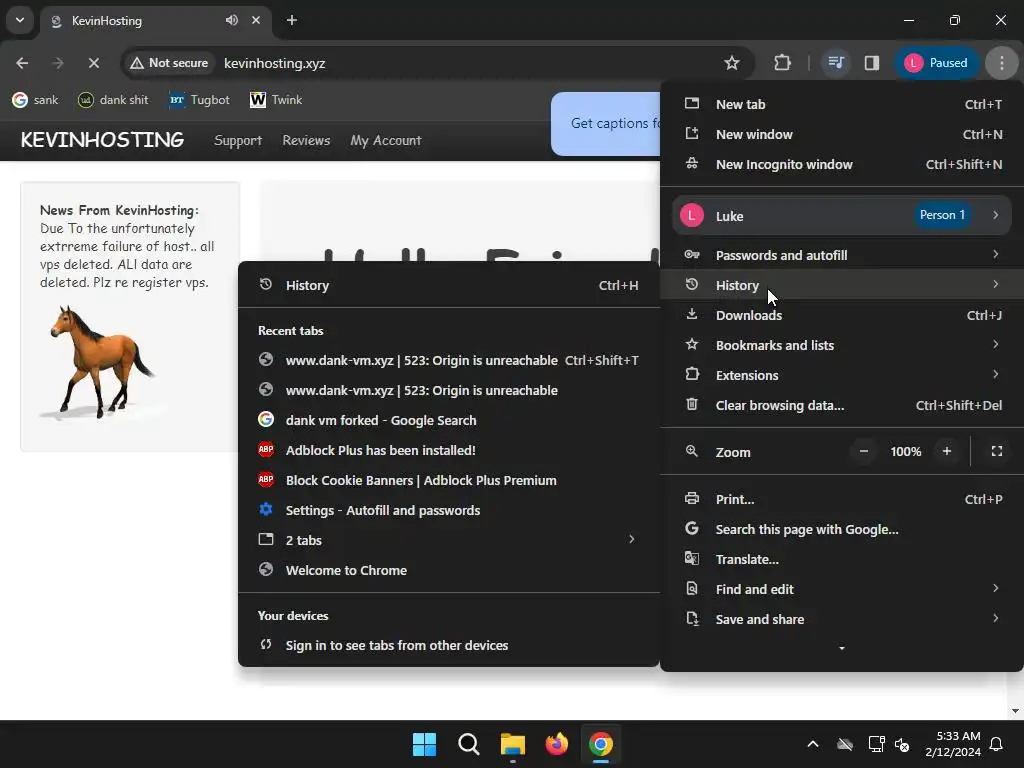Open taskbar Search icon
Viewport: 1024px width, 768px height.
(468, 744)
